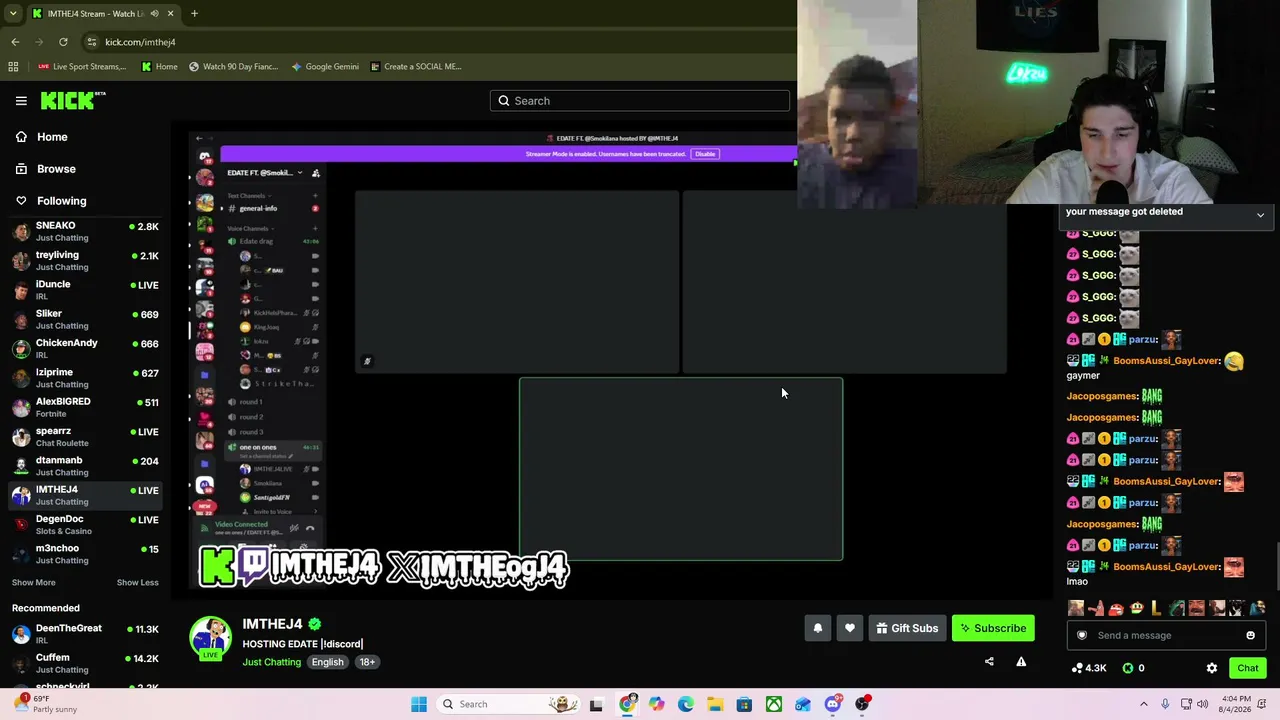Go back with the browser back arrow
The image size is (1280, 720).
pos(15,42)
